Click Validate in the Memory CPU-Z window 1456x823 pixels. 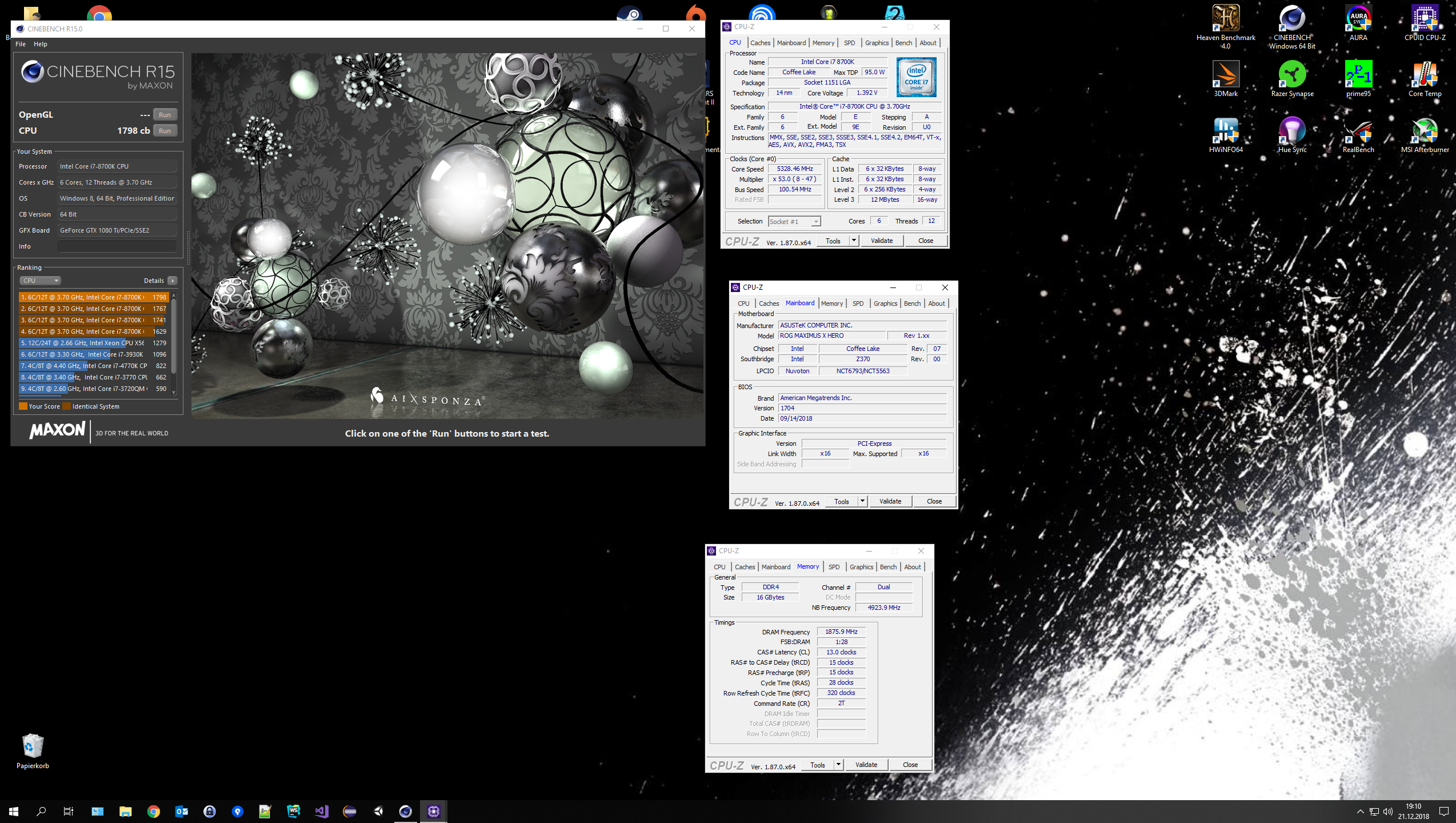point(866,765)
